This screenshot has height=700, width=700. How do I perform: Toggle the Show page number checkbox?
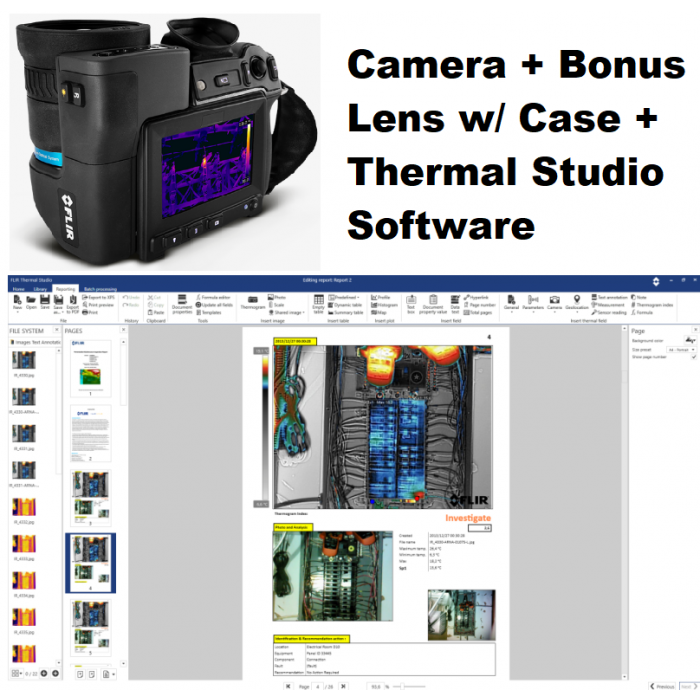tap(693, 357)
